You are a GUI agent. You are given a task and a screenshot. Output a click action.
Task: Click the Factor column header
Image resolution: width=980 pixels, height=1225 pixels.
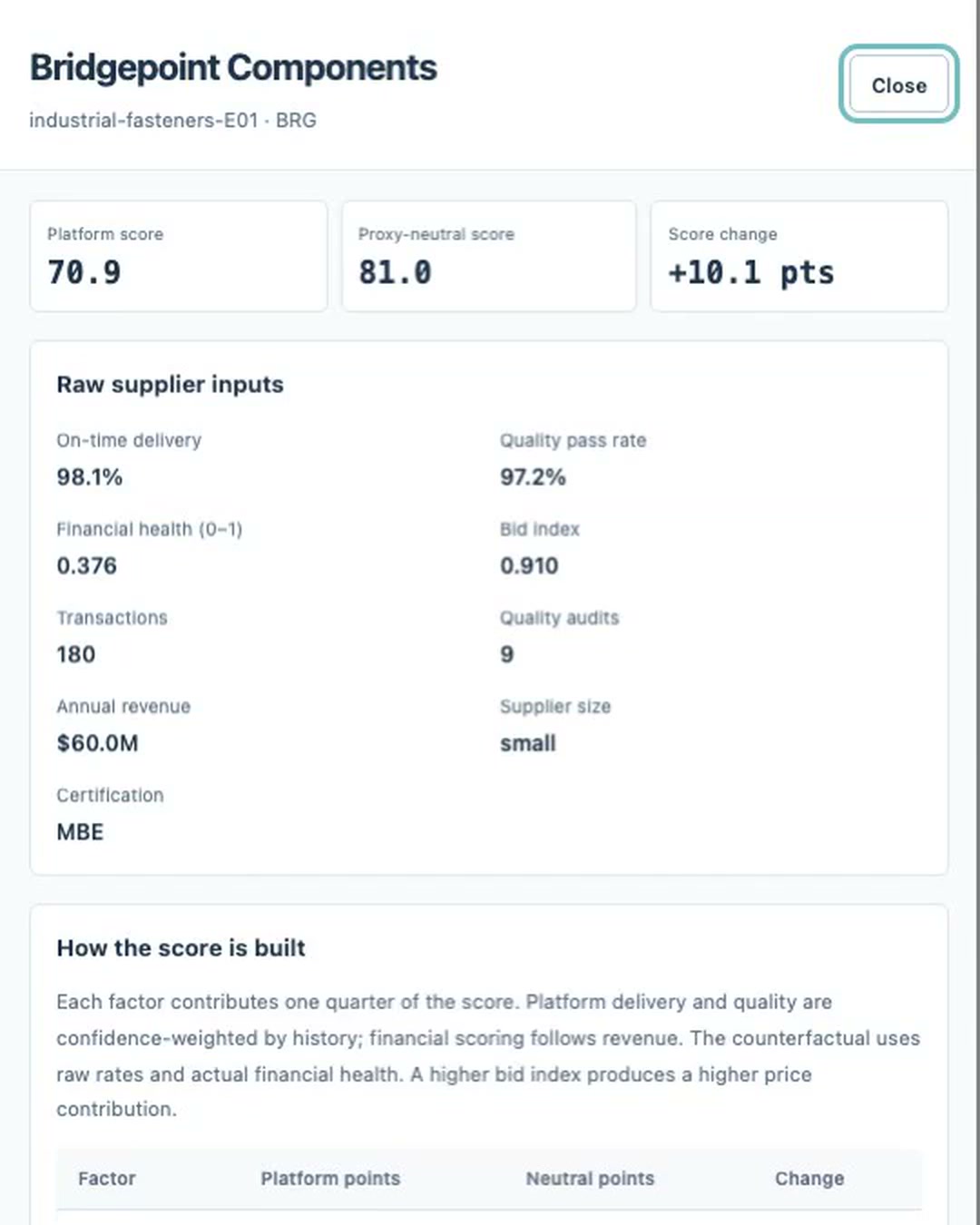(106, 1179)
